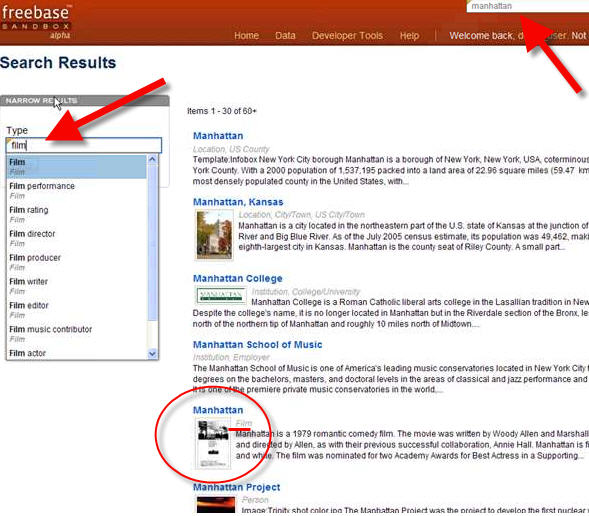Select 'Film' type from suggestion list
Viewport: 589px width, 516px height.
pyautogui.click(x=77, y=167)
